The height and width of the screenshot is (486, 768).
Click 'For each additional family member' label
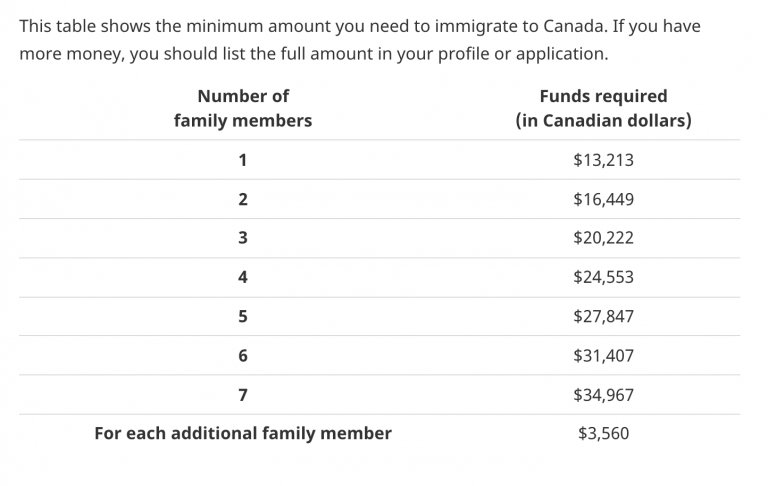[x=243, y=434]
